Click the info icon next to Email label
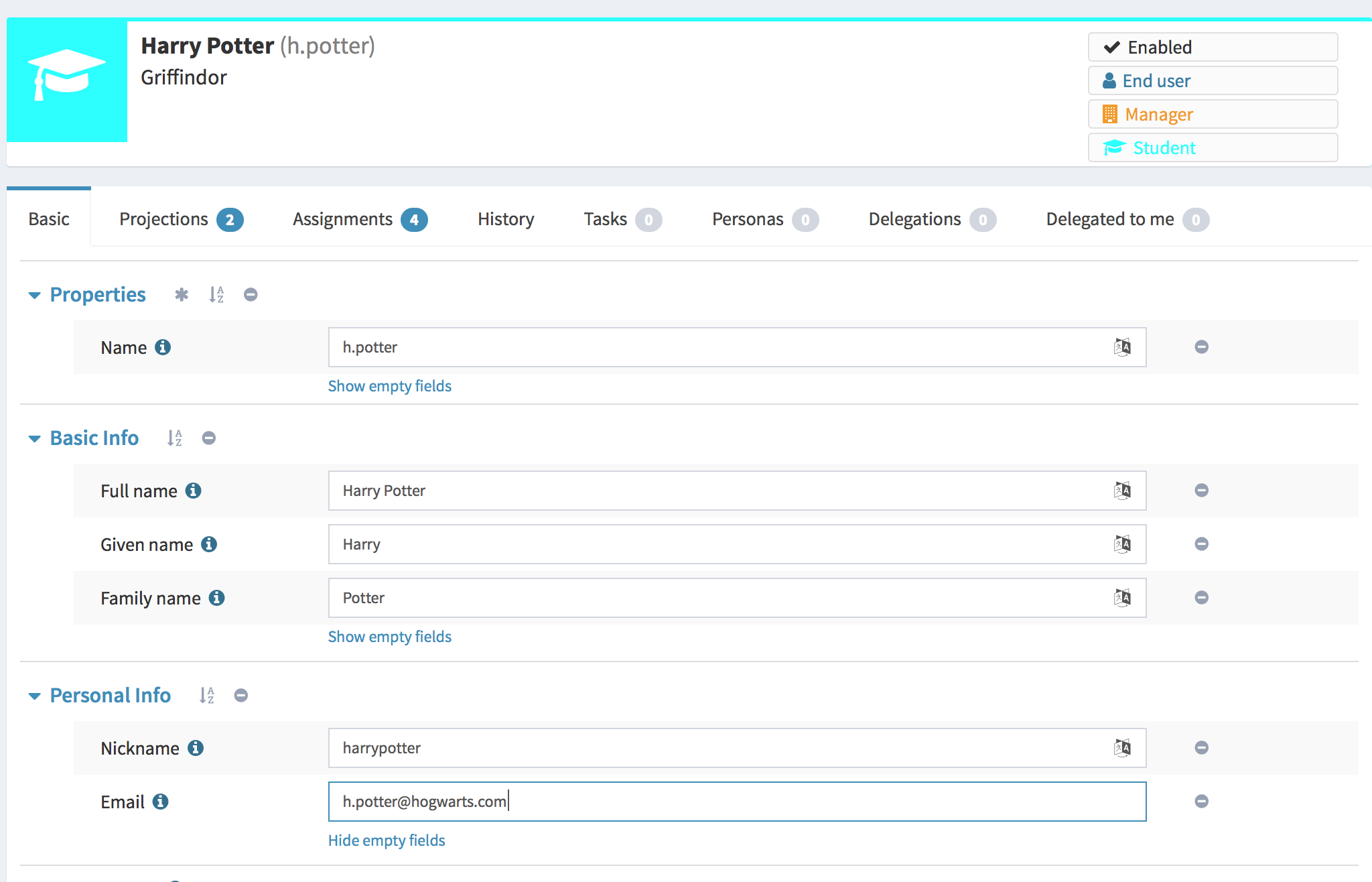This screenshot has height=882, width=1372. [x=161, y=802]
